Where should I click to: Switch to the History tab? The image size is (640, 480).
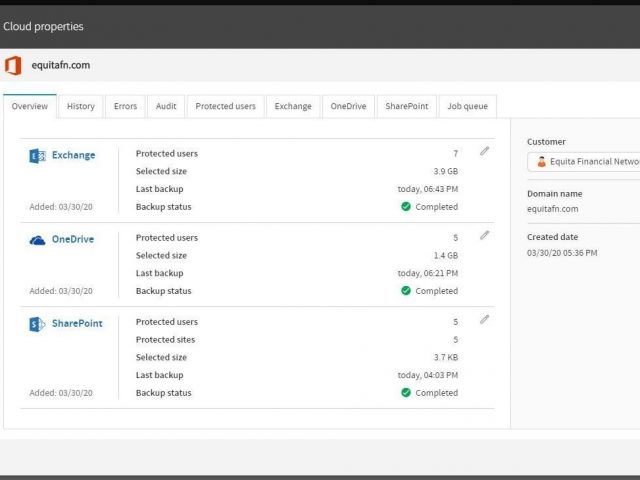80,106
